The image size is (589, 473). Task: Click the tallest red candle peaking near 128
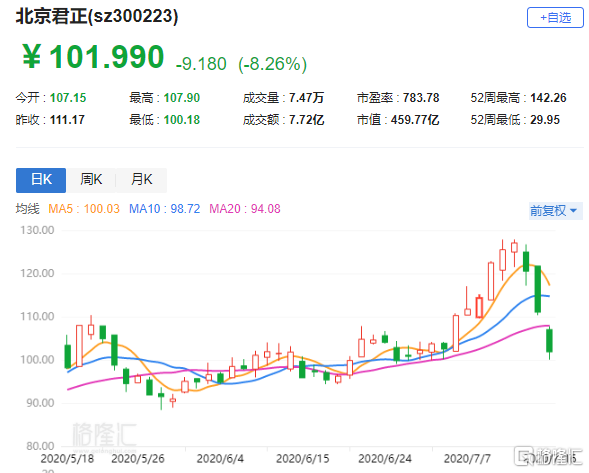point(503,260)
